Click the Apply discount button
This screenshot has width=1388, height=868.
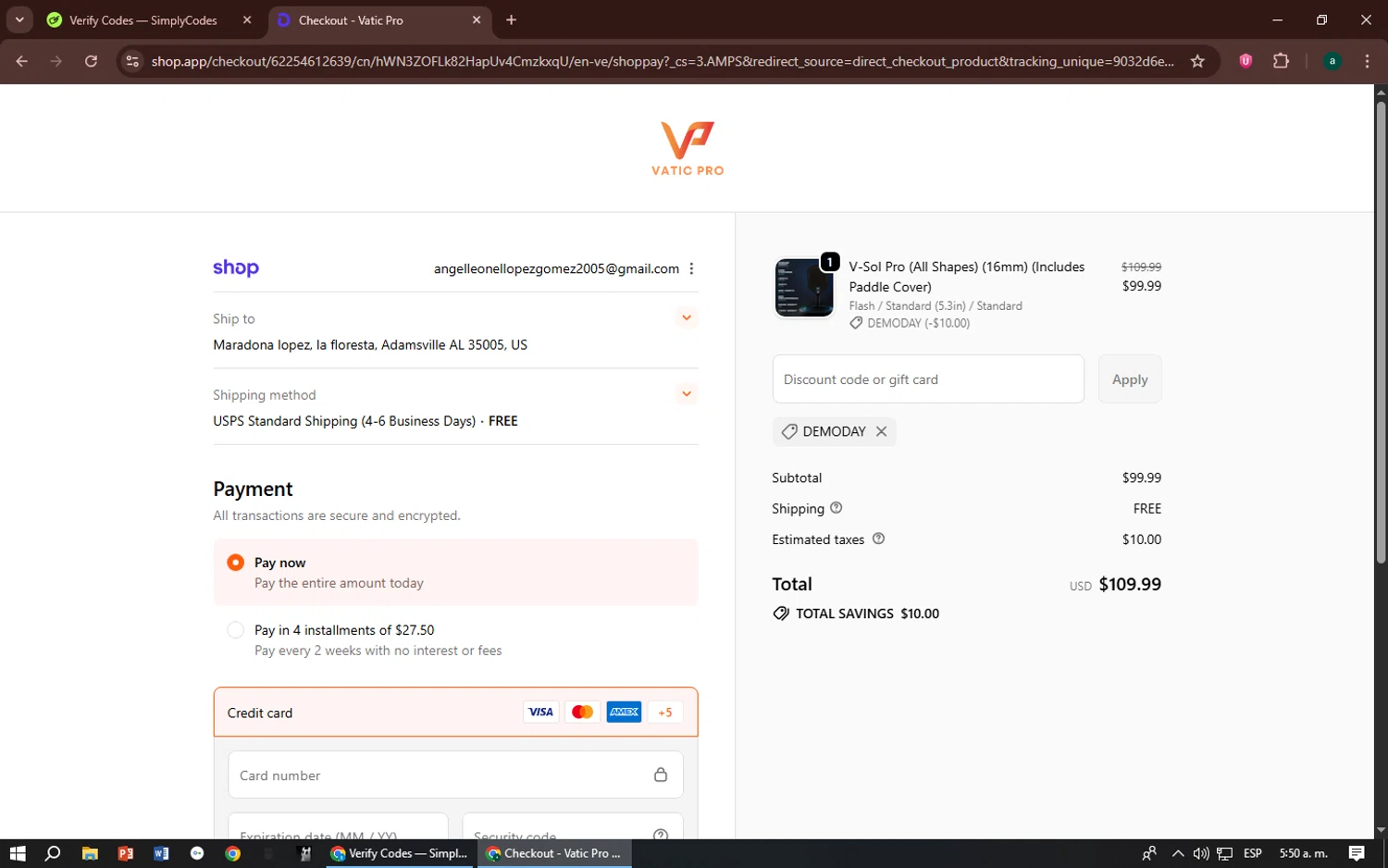click(x=1130, y=379)
